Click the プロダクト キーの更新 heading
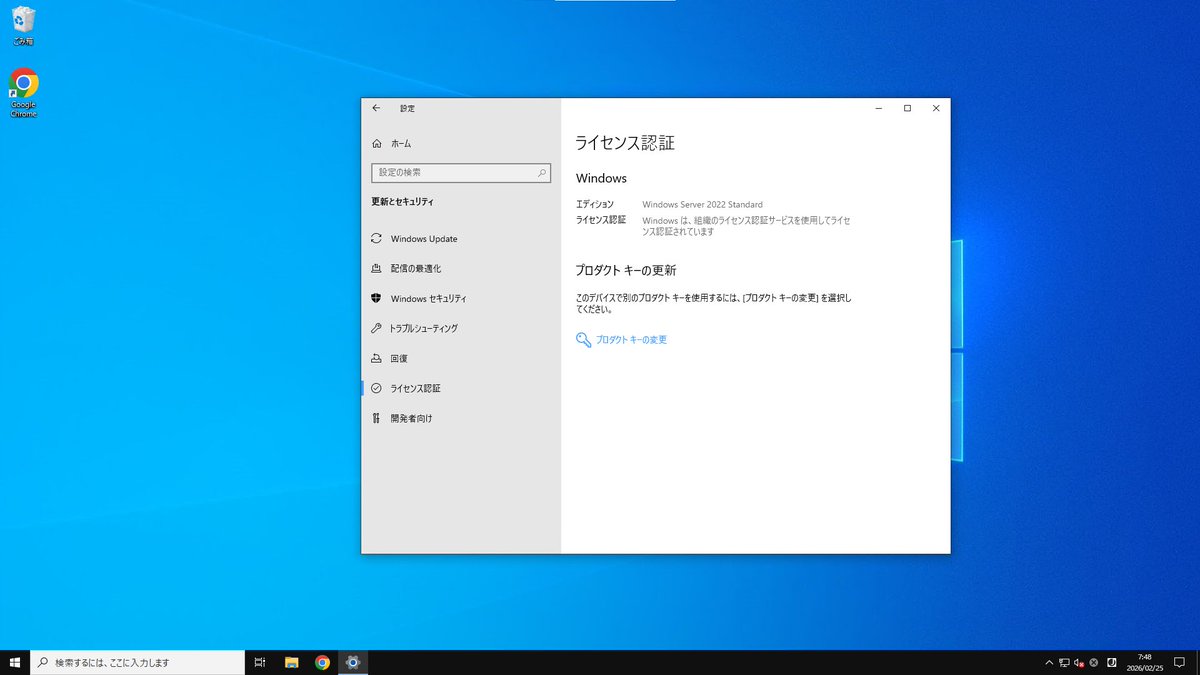The height and width of the screenshot is (675, 1200). [x=626, y=270]
